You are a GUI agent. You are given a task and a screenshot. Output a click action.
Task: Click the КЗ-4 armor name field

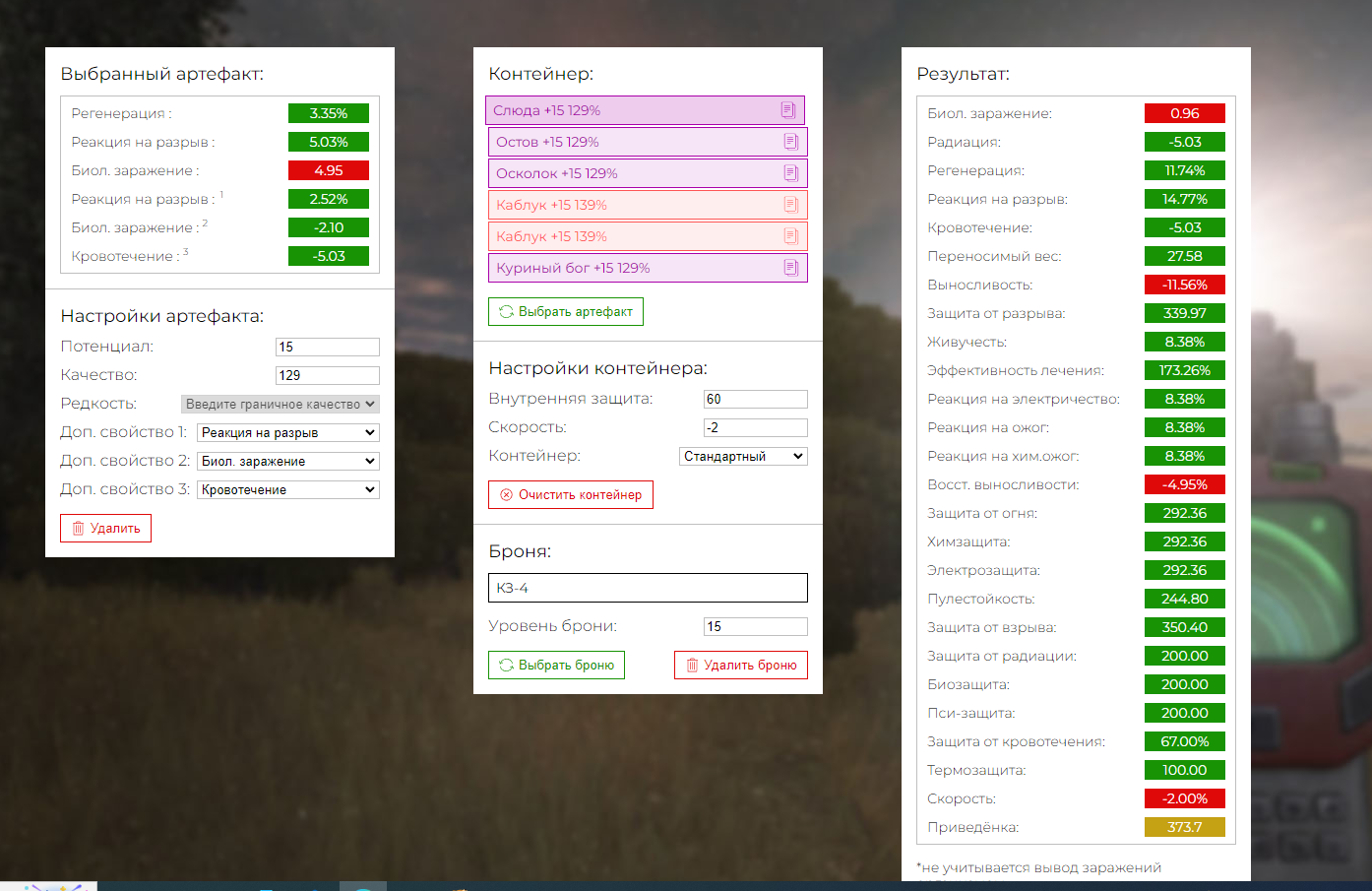pyautogui.click(x=648, y=588)
